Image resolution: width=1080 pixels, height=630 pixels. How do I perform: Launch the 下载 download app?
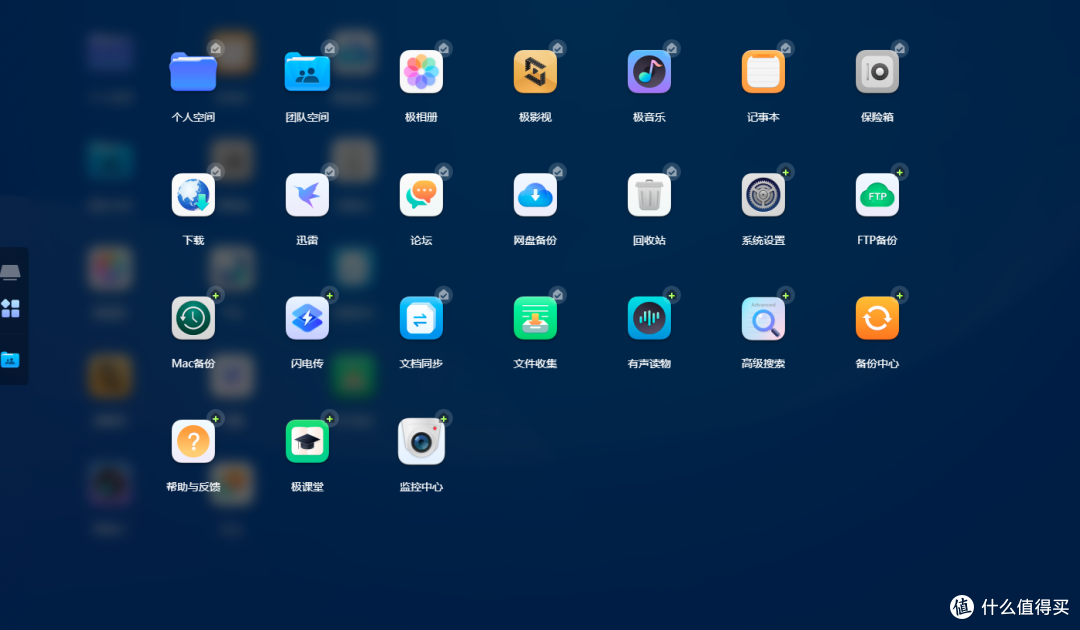[193, 195]
